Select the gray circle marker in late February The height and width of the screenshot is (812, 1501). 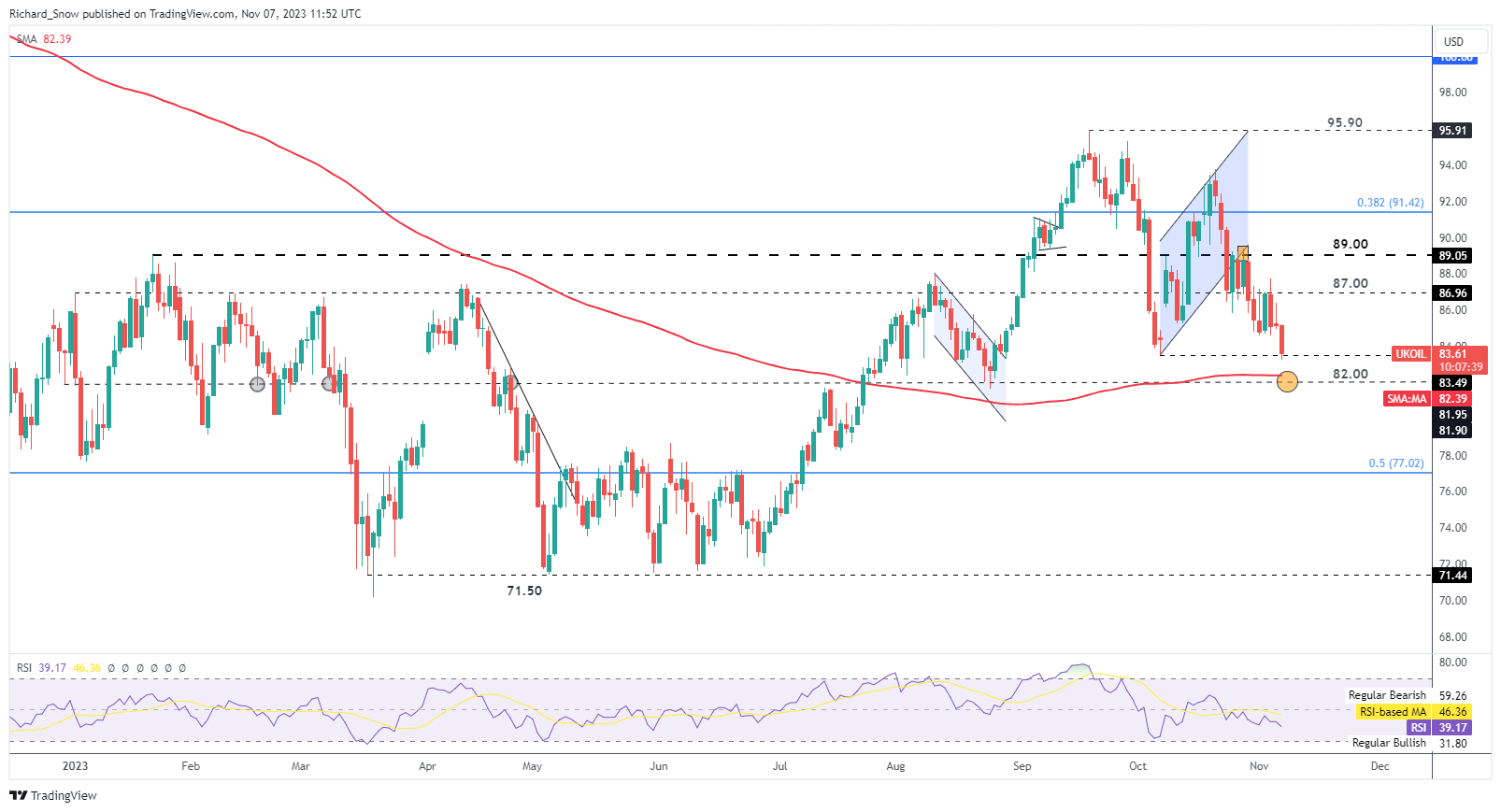tap(257, 384)
